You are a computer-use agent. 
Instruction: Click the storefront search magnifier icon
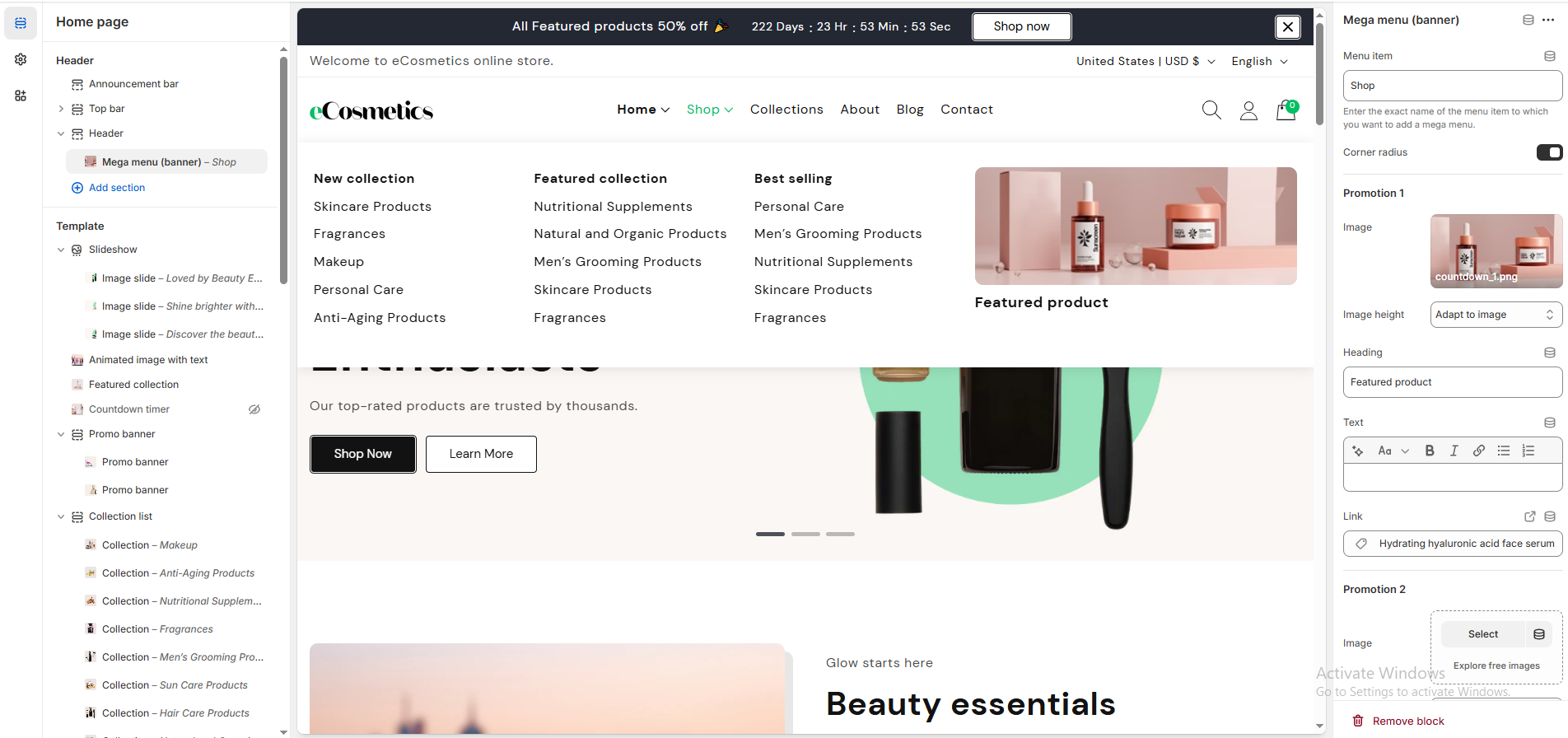pos(1211,110)
